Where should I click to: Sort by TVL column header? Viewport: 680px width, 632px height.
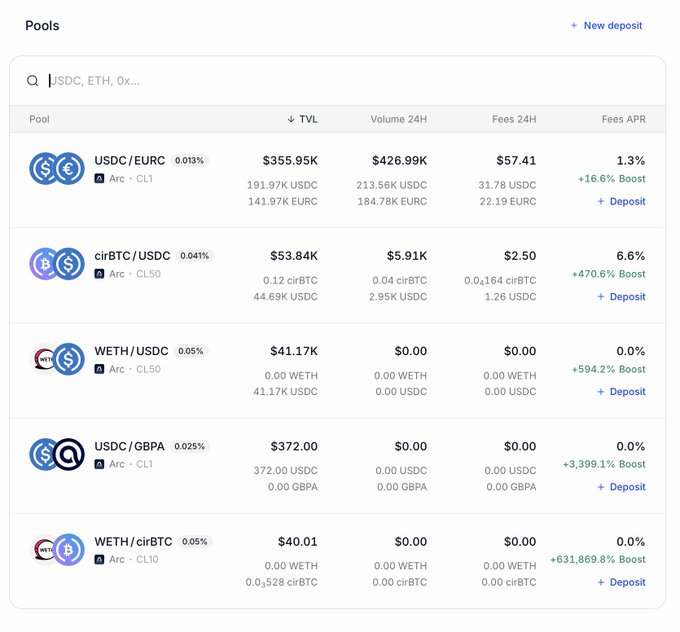point(303,119)
